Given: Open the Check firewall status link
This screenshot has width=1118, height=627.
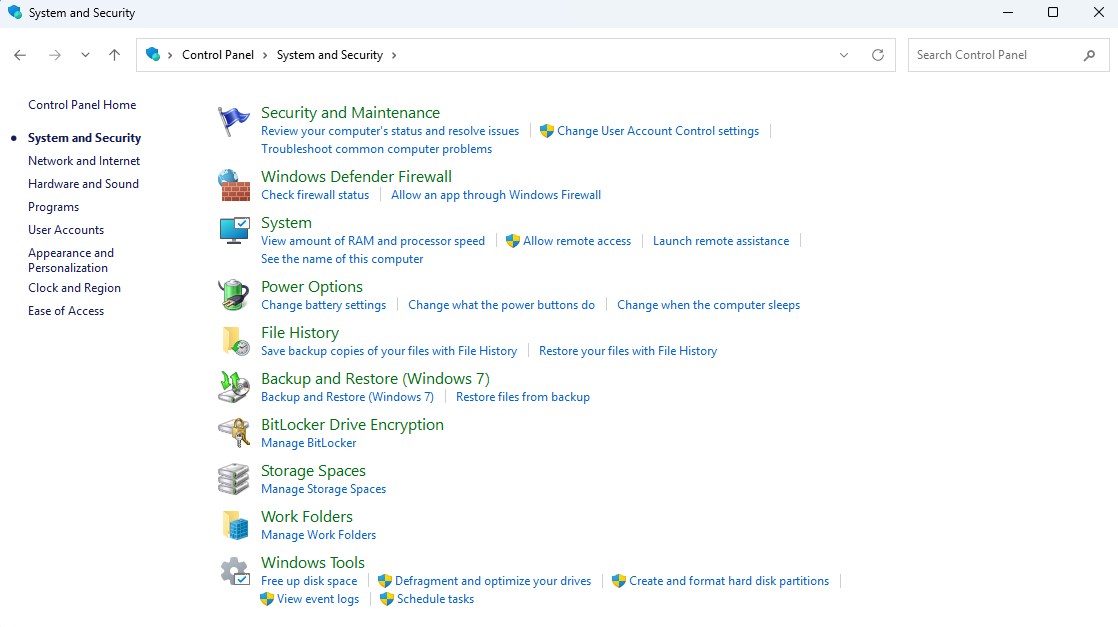Looking at the screenshot, I should [x=315, y=194].
